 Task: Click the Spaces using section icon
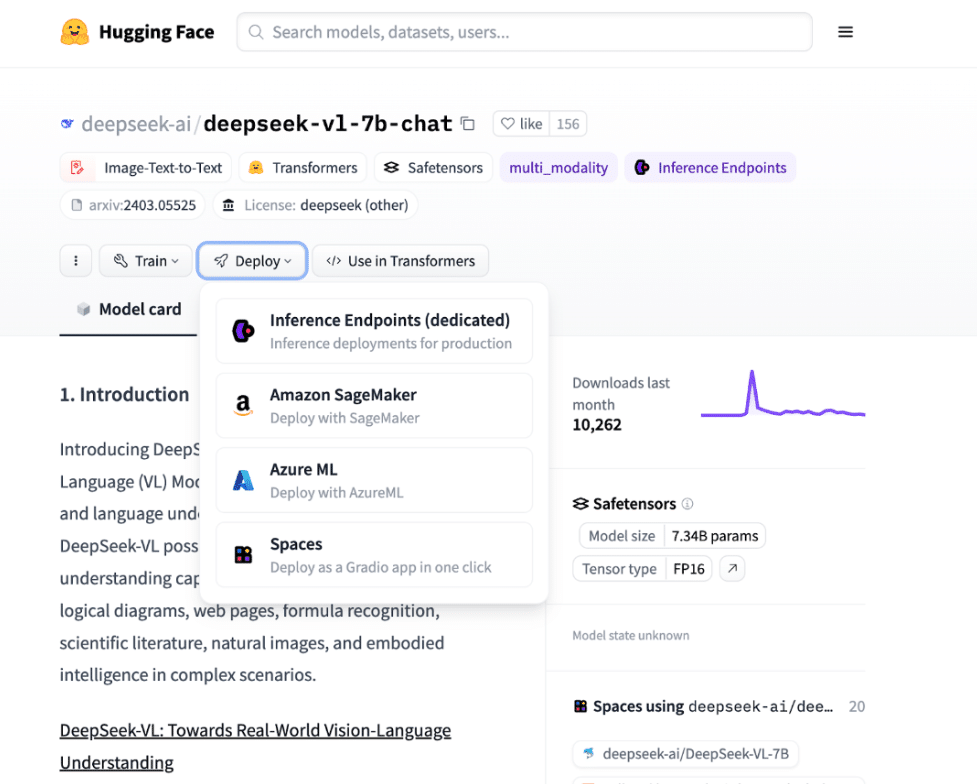tap(580, 706)
